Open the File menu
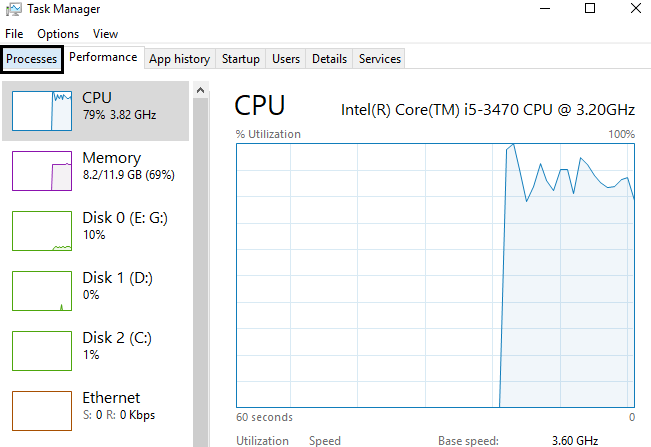 [14, 34]
